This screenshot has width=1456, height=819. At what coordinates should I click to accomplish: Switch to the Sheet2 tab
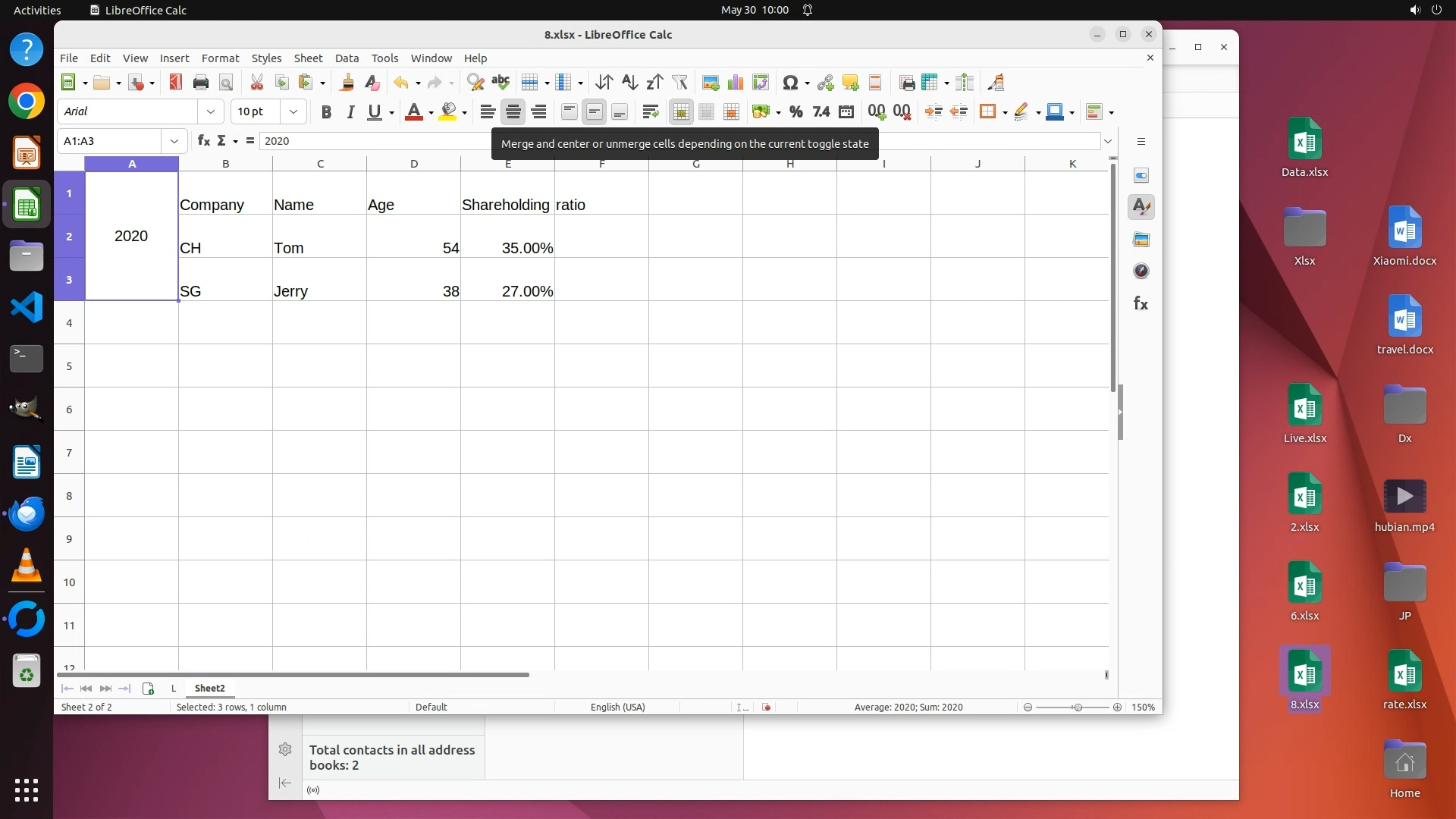(209, 689)
